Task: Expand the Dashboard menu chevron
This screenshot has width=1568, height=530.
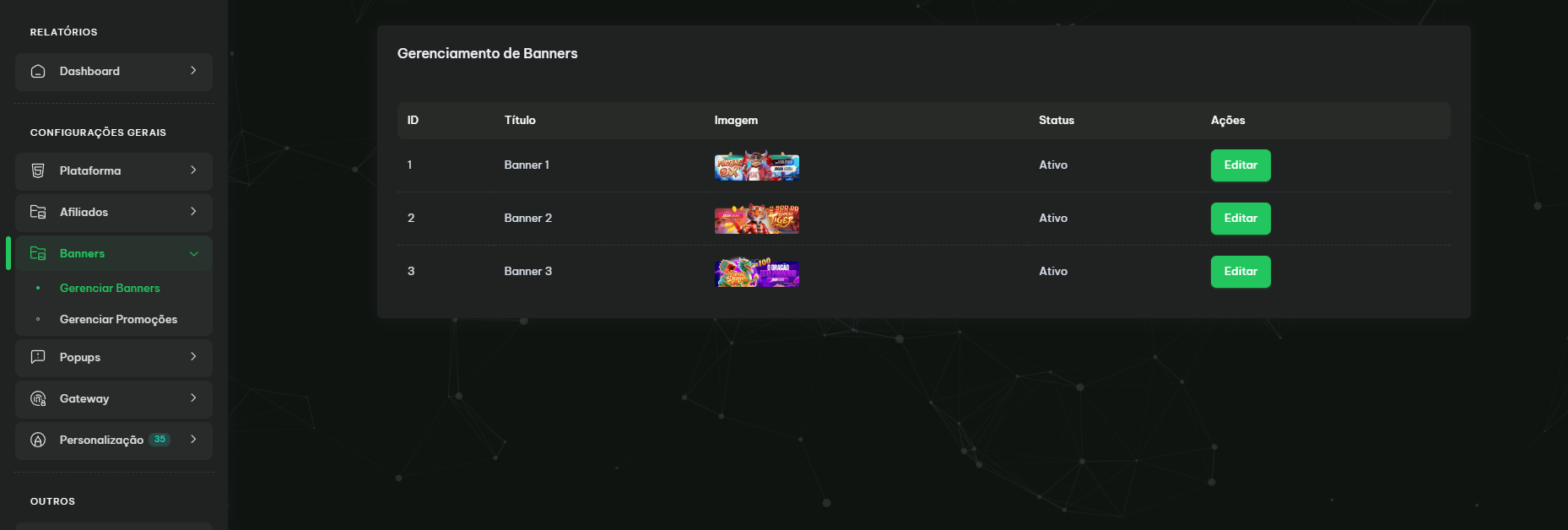Action: [x=195, y=72]
